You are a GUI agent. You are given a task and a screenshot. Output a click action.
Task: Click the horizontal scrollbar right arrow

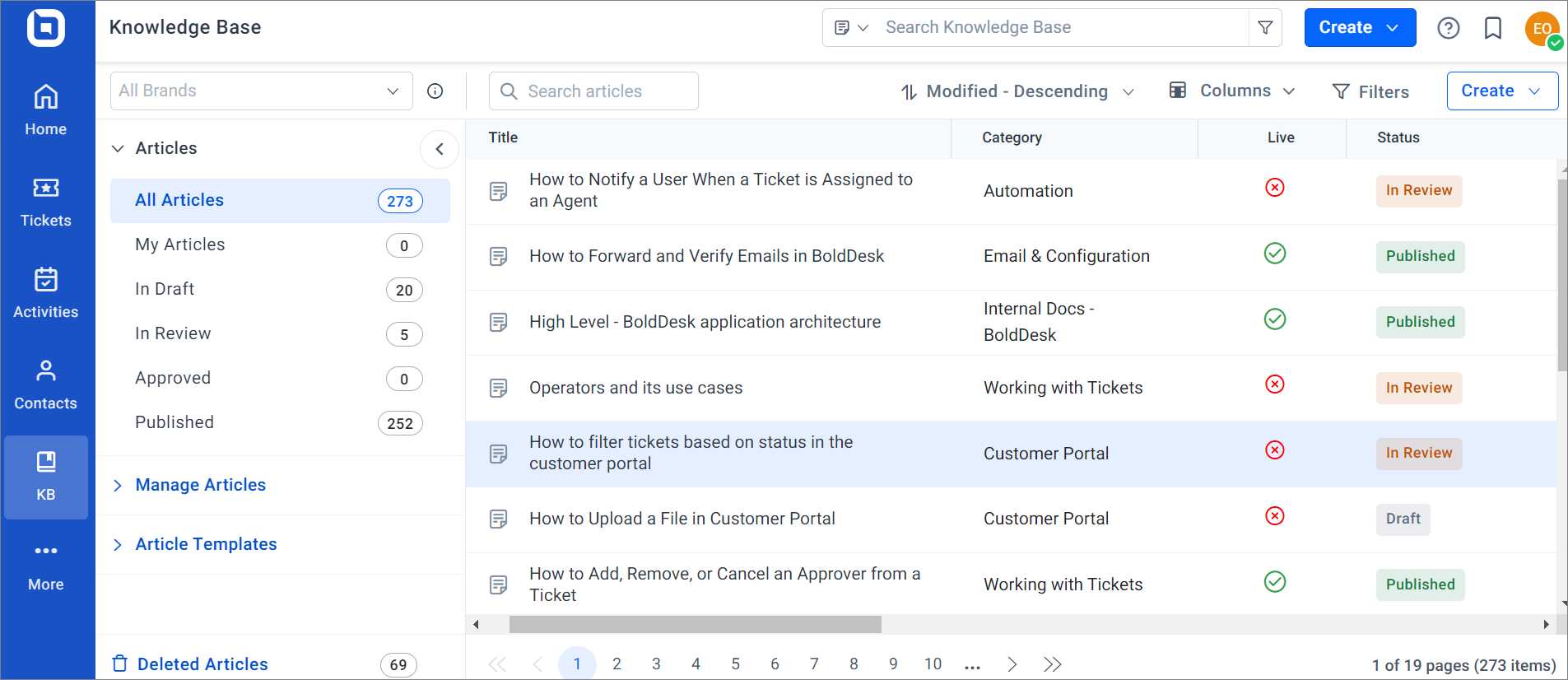(x=1546, y=625)
